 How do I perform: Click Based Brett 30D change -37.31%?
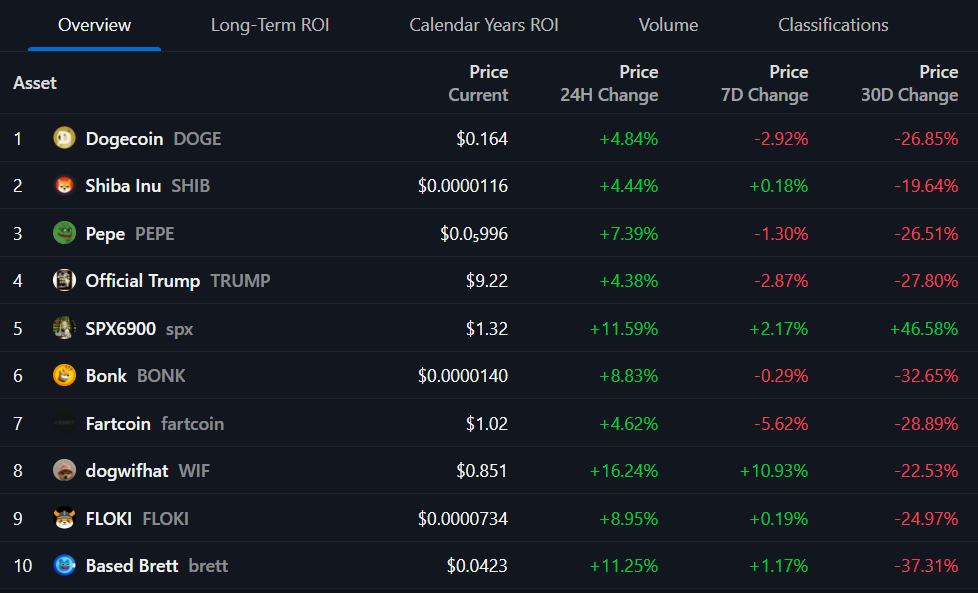[926, 566]
